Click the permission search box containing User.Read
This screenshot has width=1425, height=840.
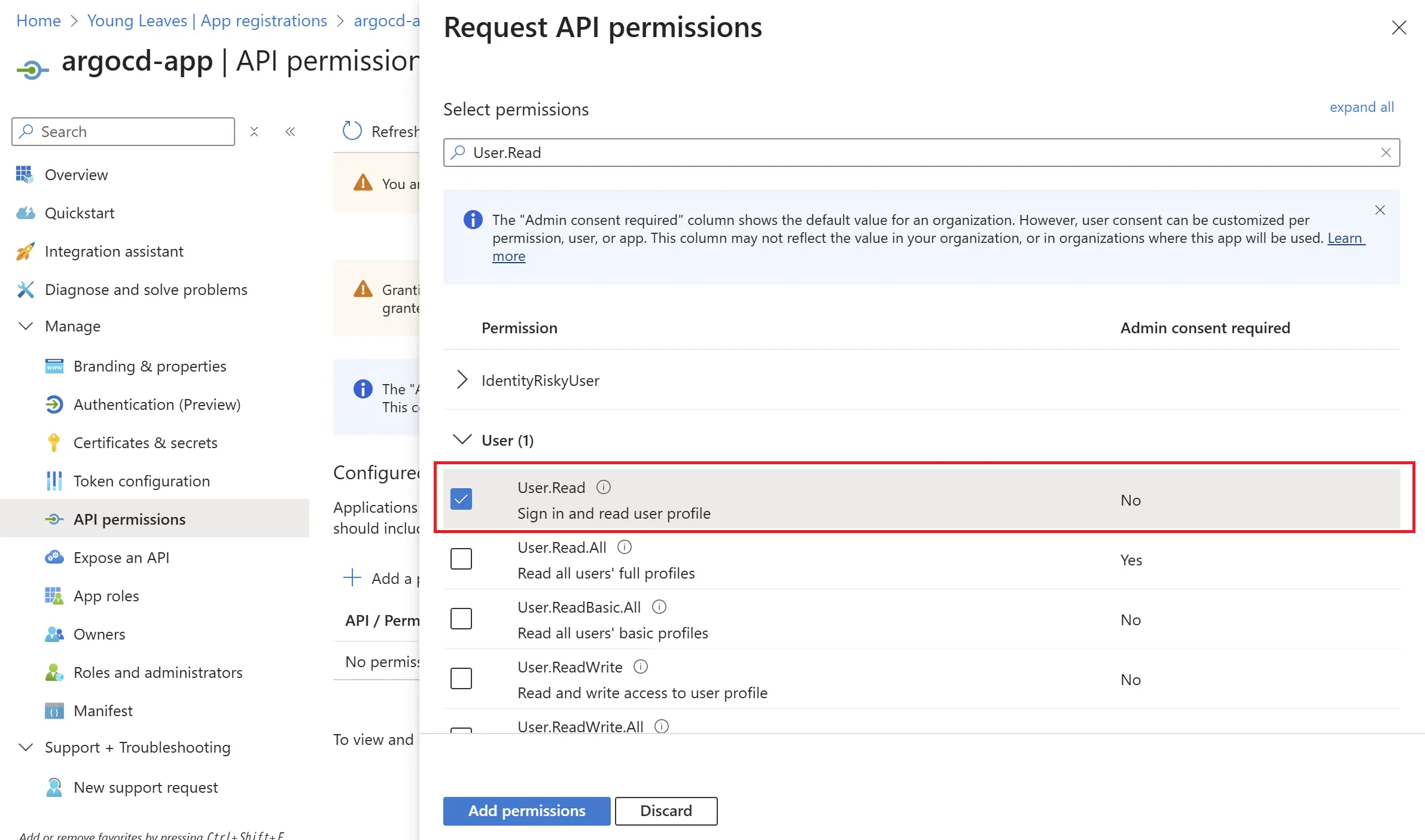click(x=921, y=153)
